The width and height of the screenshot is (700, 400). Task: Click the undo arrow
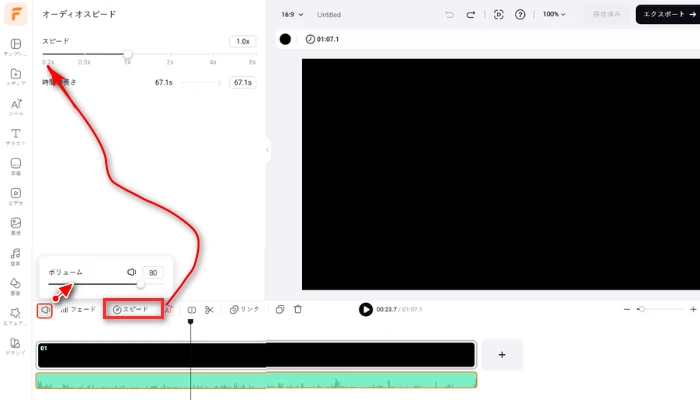pyautogui.click(x=450, y=15)
